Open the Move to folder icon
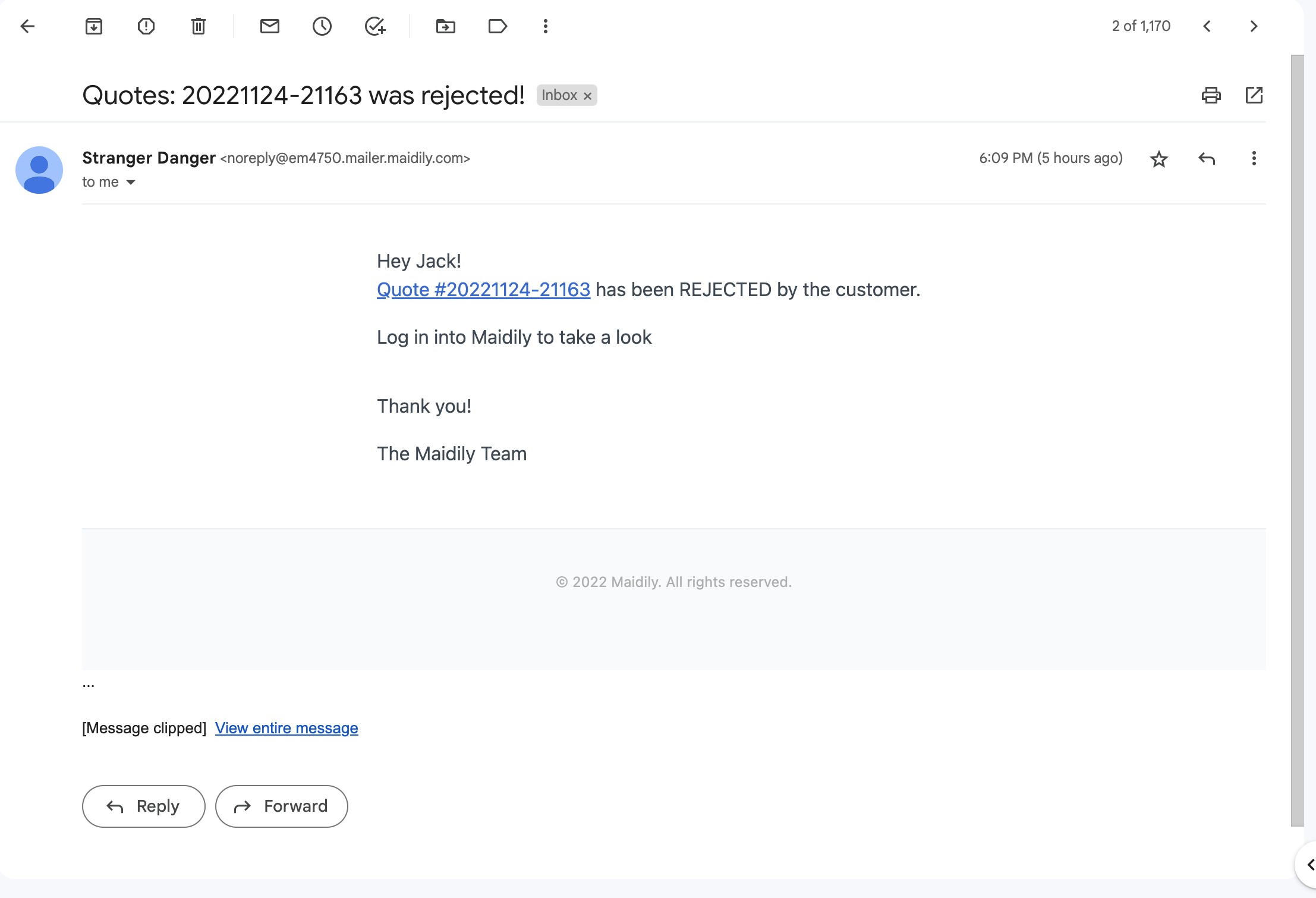The image size is (1316, 898). pyautogui.click(x=446, y=26)
